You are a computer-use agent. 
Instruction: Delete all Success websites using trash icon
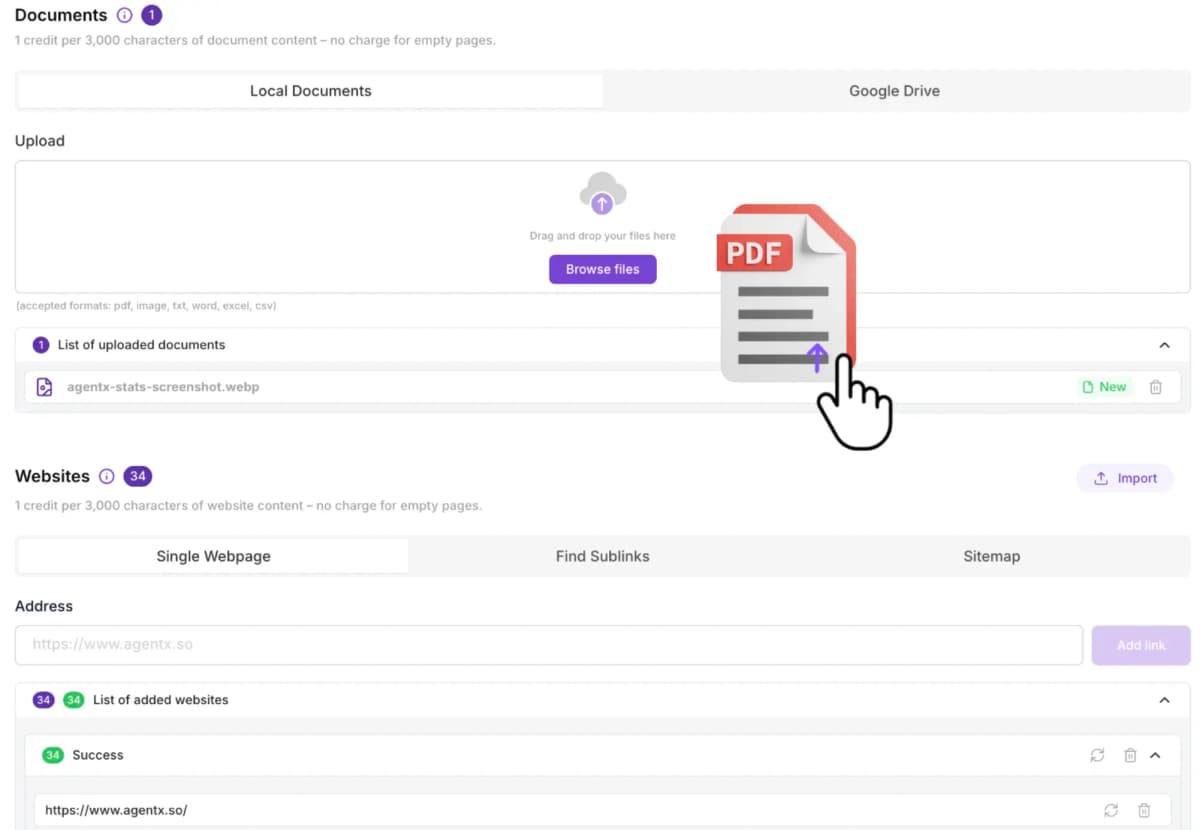click(1130, 755)
